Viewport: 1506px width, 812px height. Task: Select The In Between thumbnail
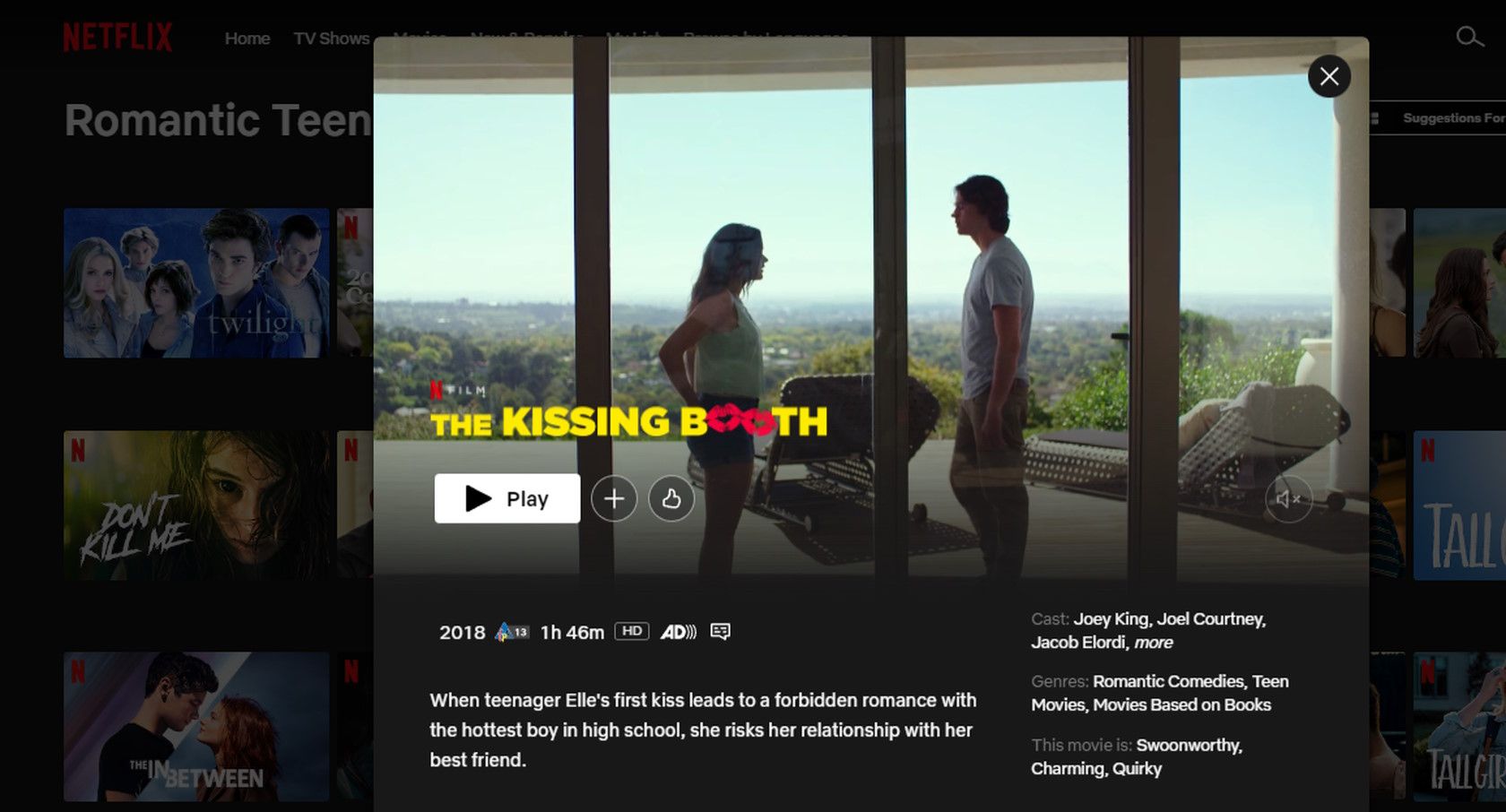(x=196, y=727)
